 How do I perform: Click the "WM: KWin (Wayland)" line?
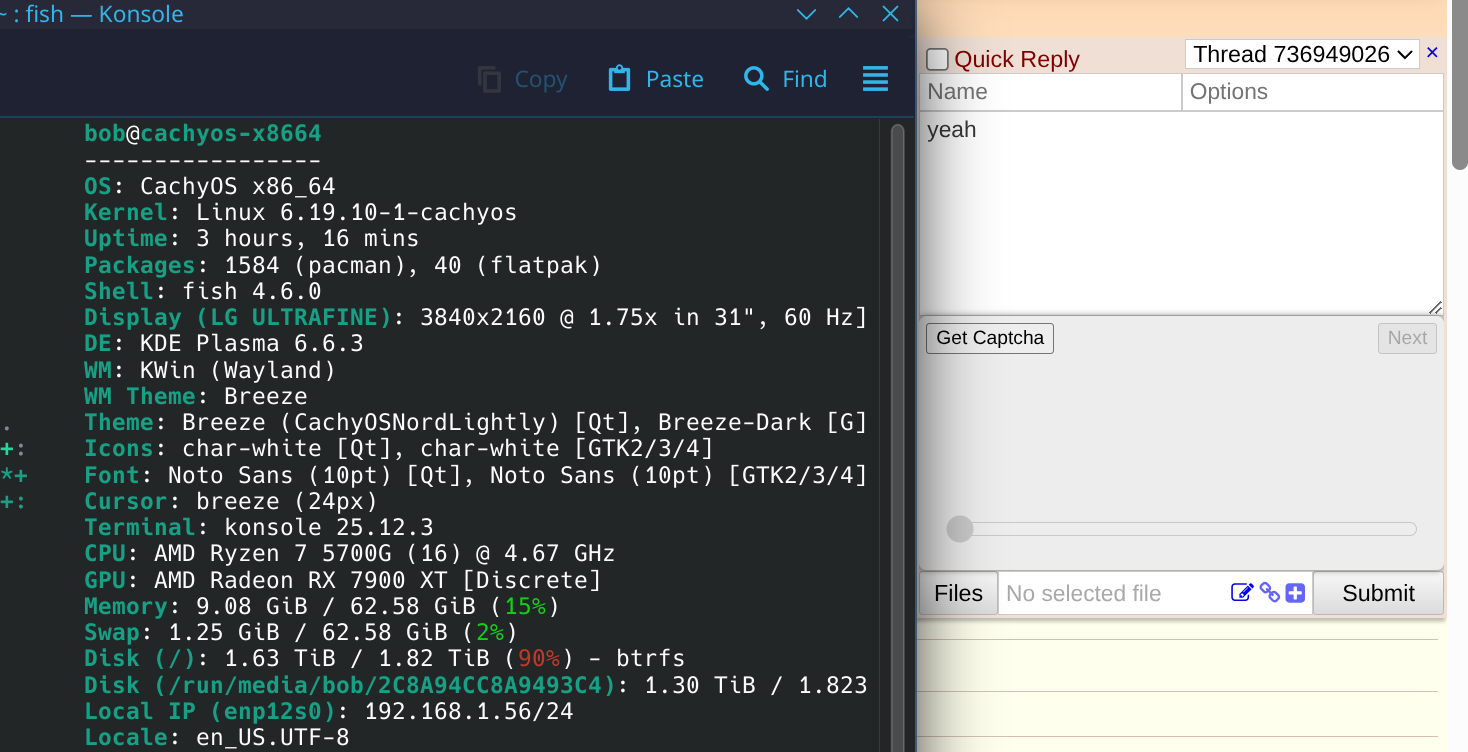210,370
